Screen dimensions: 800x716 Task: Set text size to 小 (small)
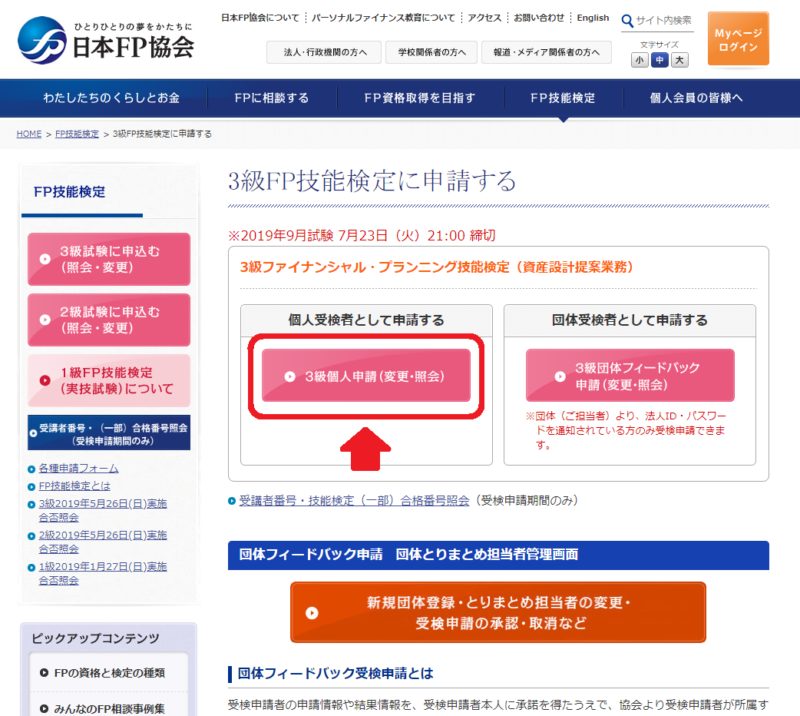click(639, 60)
